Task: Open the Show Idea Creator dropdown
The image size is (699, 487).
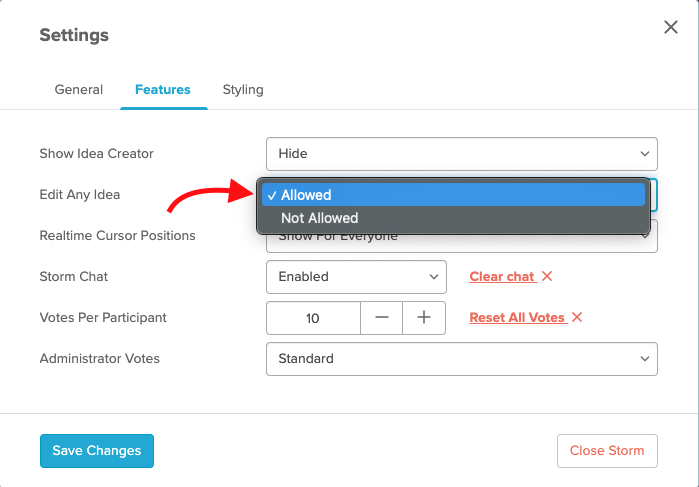Action: 462,154
